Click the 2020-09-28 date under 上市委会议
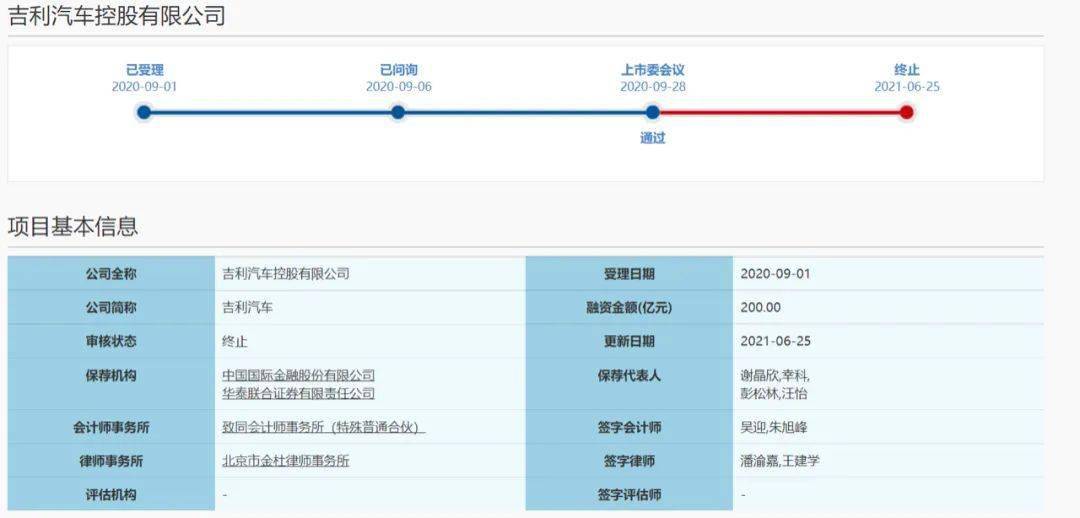This screenshot has height=518, width=1080. point(653,87)
